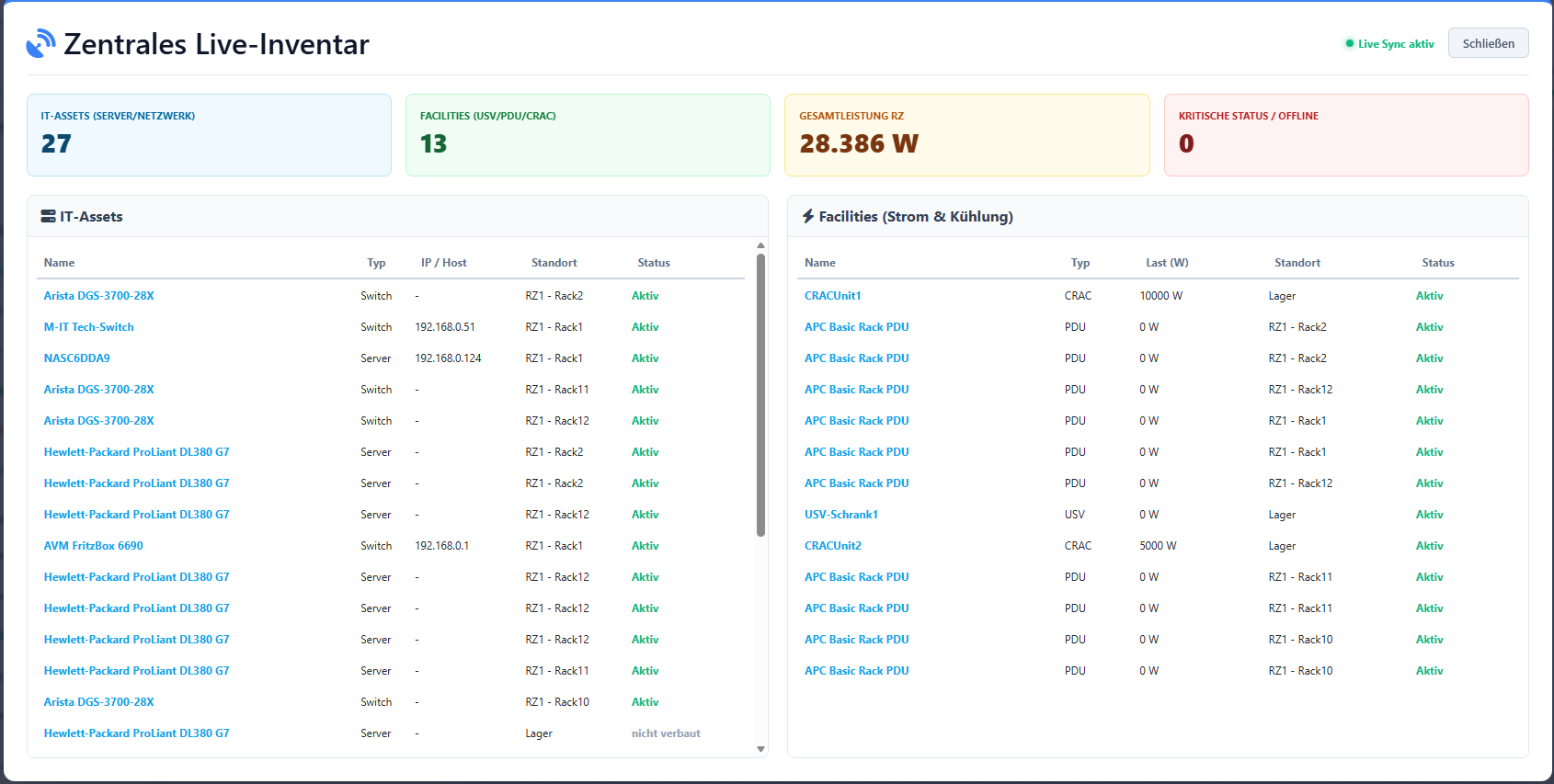Open the USV-Schrank1 facility link

841,515
